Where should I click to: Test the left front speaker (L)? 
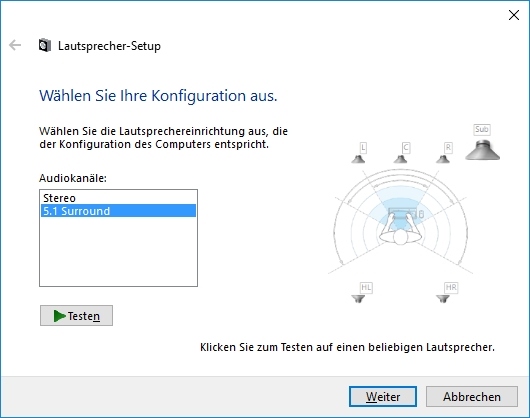click(359, 158)
